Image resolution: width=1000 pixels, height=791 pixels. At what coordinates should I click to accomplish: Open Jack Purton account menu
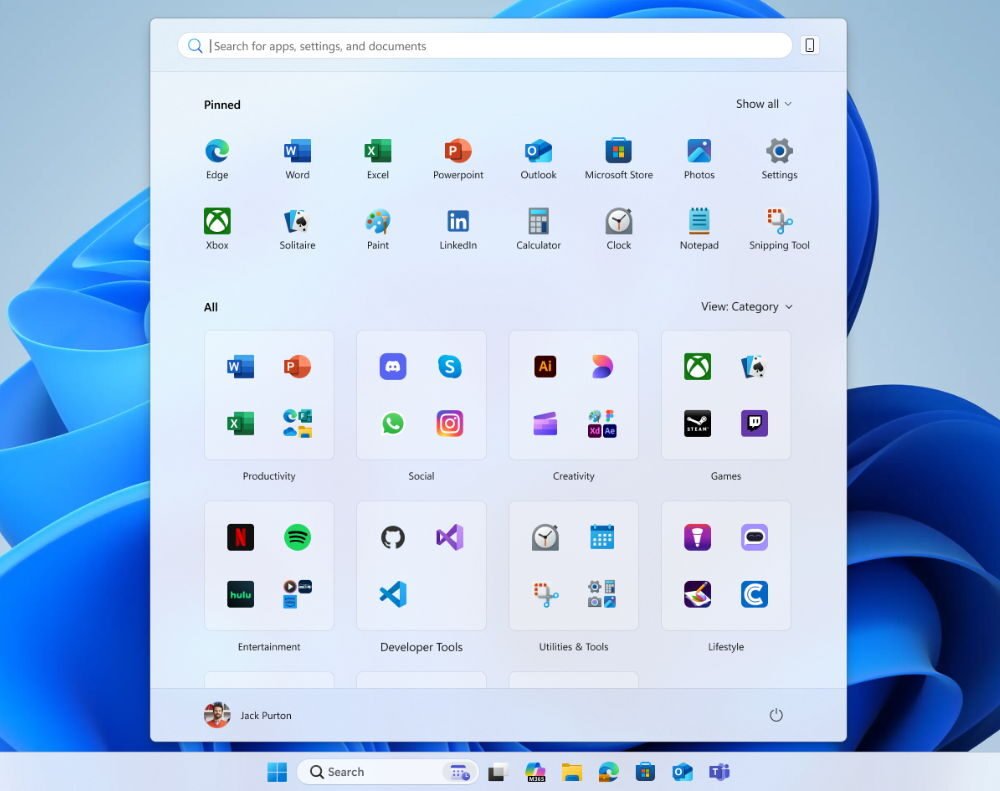tap(247, 715)
